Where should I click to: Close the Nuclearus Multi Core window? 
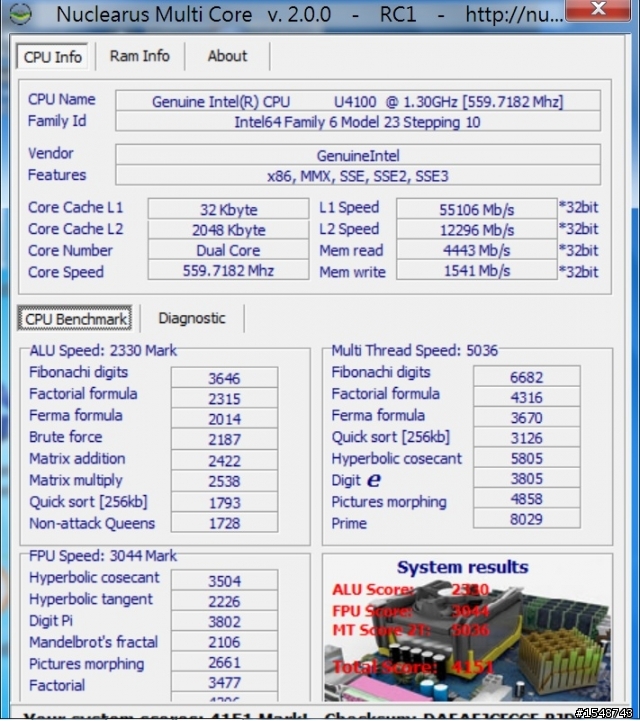598,9
